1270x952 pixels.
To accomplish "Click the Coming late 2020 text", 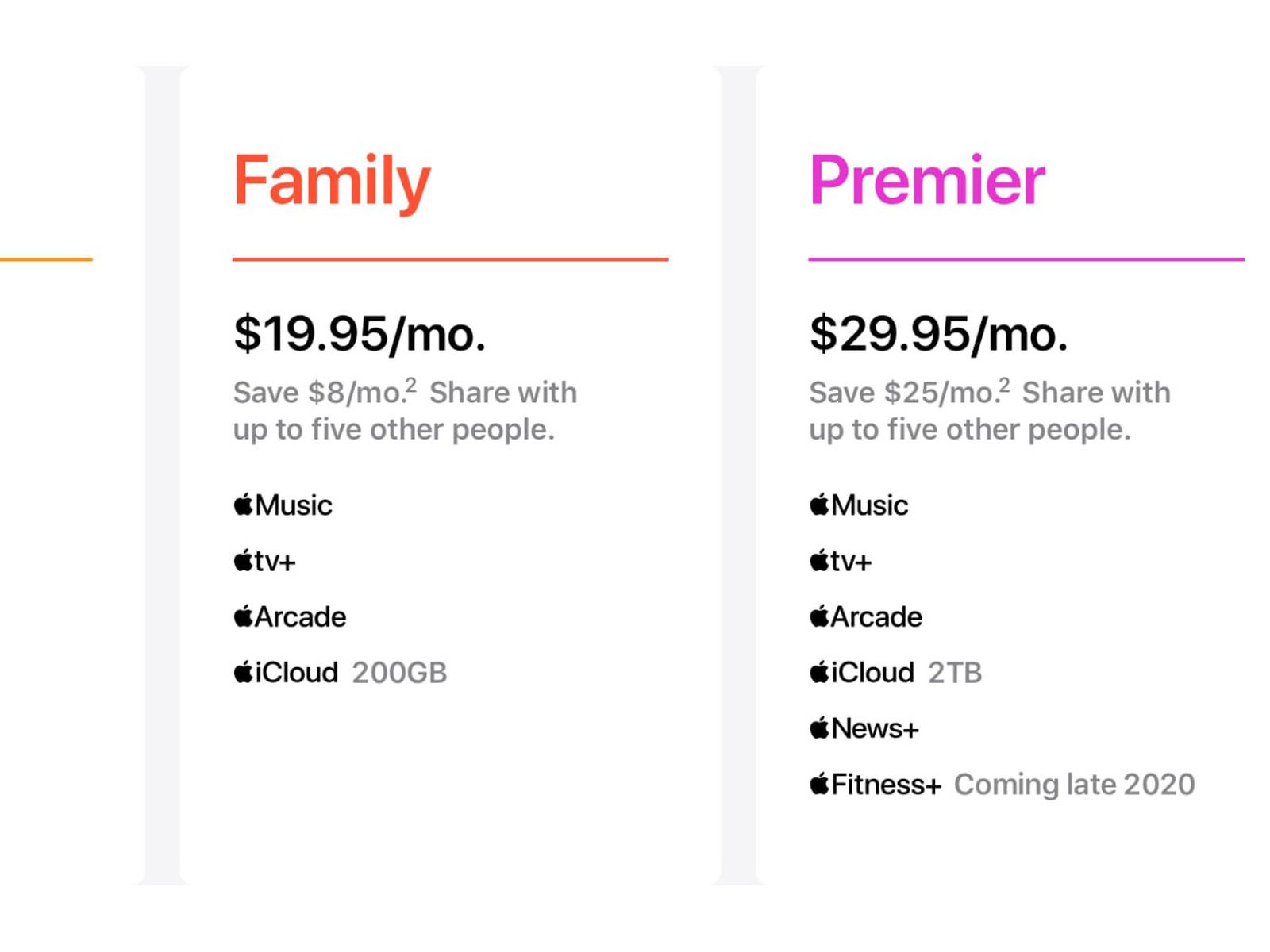I will pyautogui.click(x=1074, y=785).
